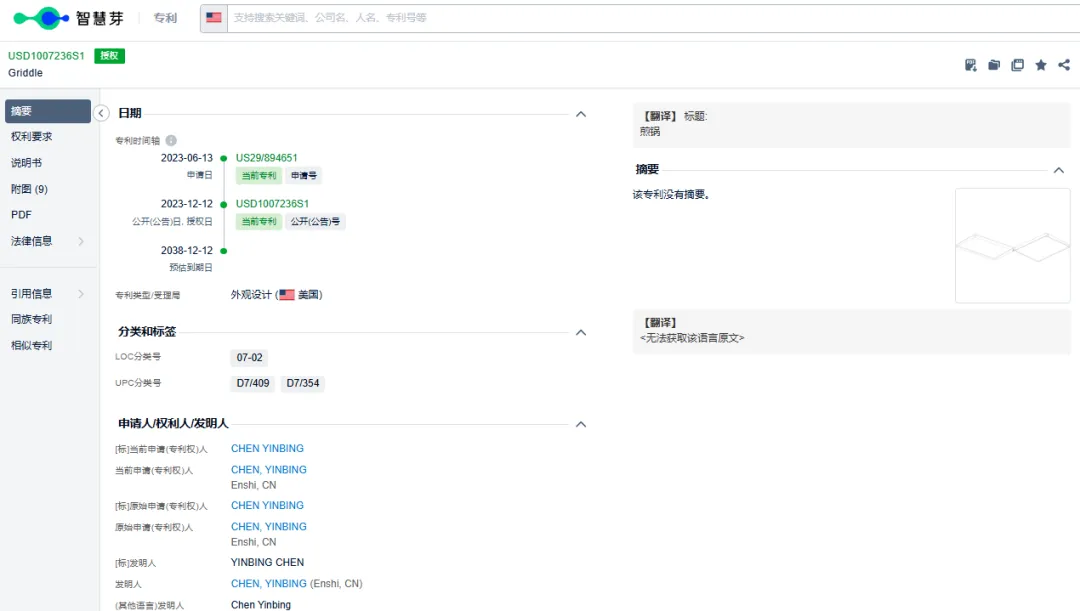This screenshot has height=611, width=1080.
Task: Click the Griddle title text
Action: coord(25,73)
